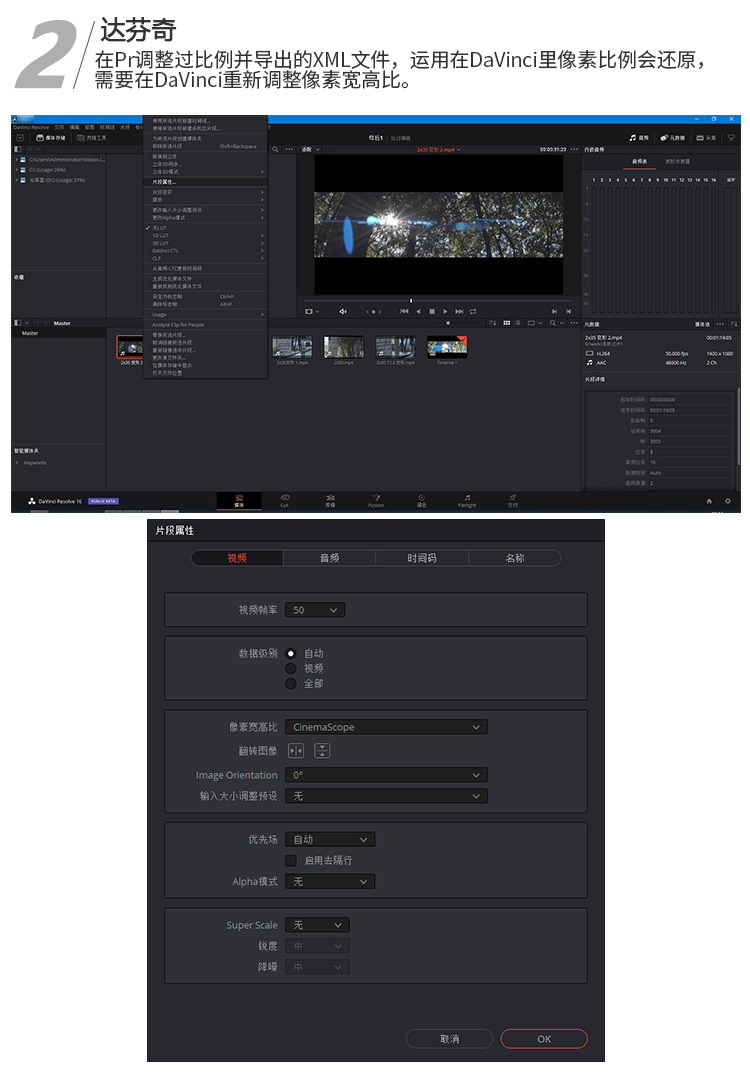The height and width of the screenshot is (1078, 750).
Task: Open clip name dropdown 2x35 变形 2.mp4
Action: tap(439, 149)
